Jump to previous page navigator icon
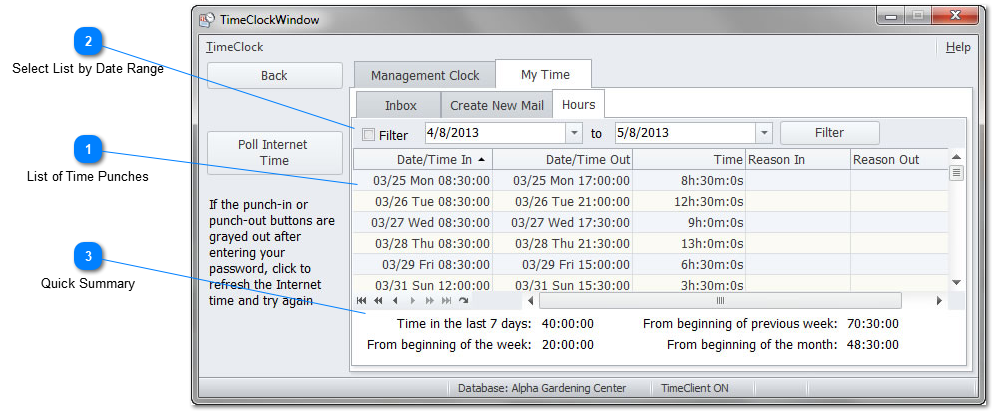995x414 pixels. click(378, 300)
